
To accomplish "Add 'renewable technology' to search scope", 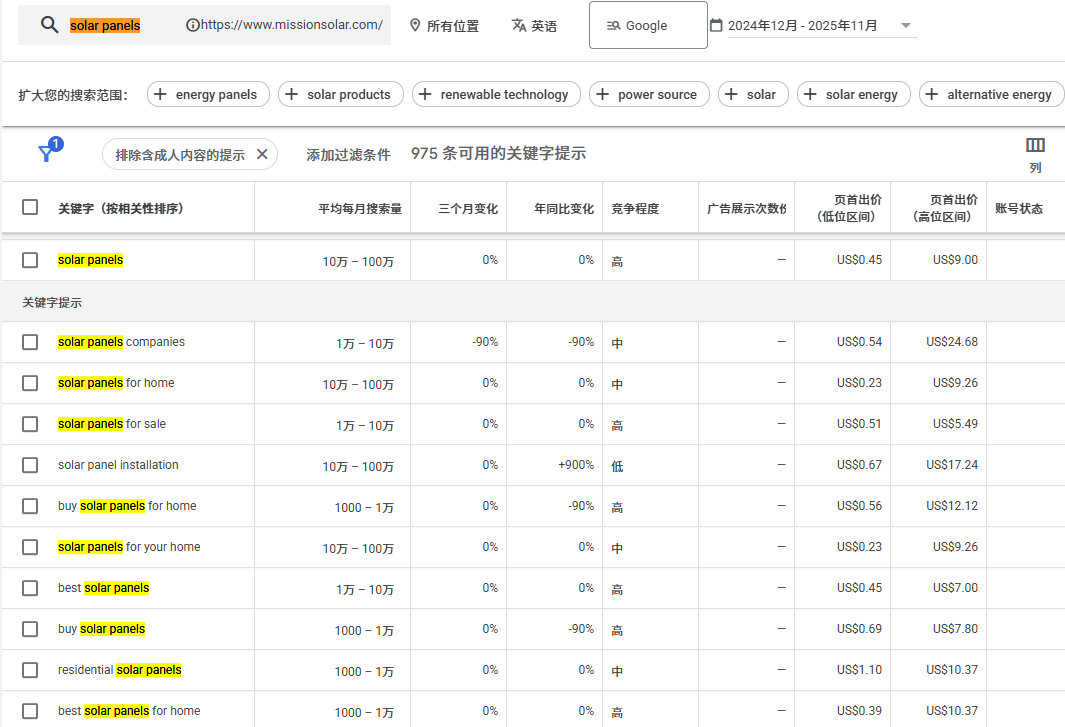I will [496, 94].
